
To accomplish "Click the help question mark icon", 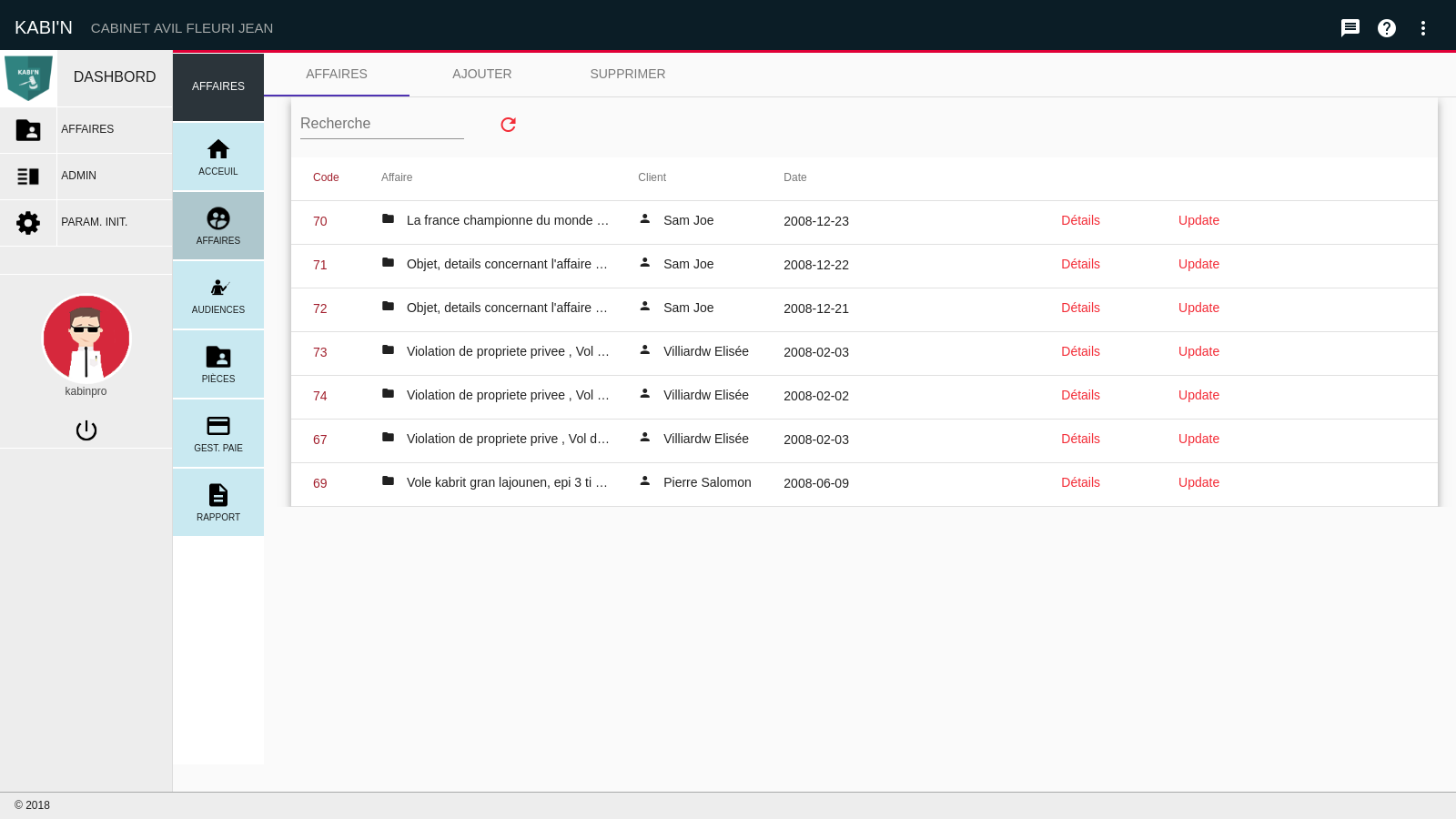I will [1387, 28].
